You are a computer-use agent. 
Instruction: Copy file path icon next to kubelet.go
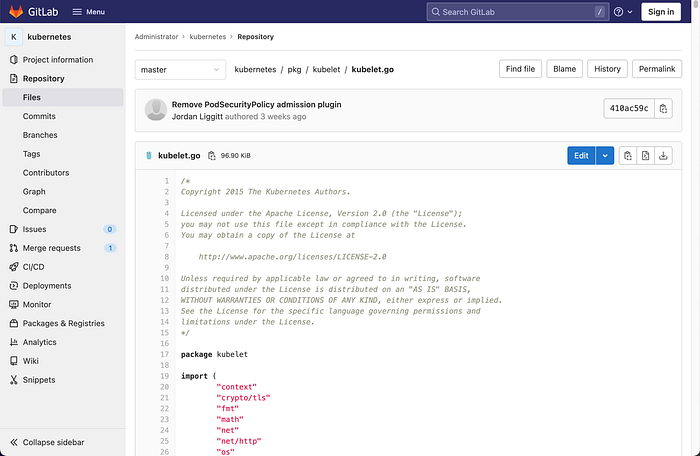pyautogui.click(x=212, y=155)
